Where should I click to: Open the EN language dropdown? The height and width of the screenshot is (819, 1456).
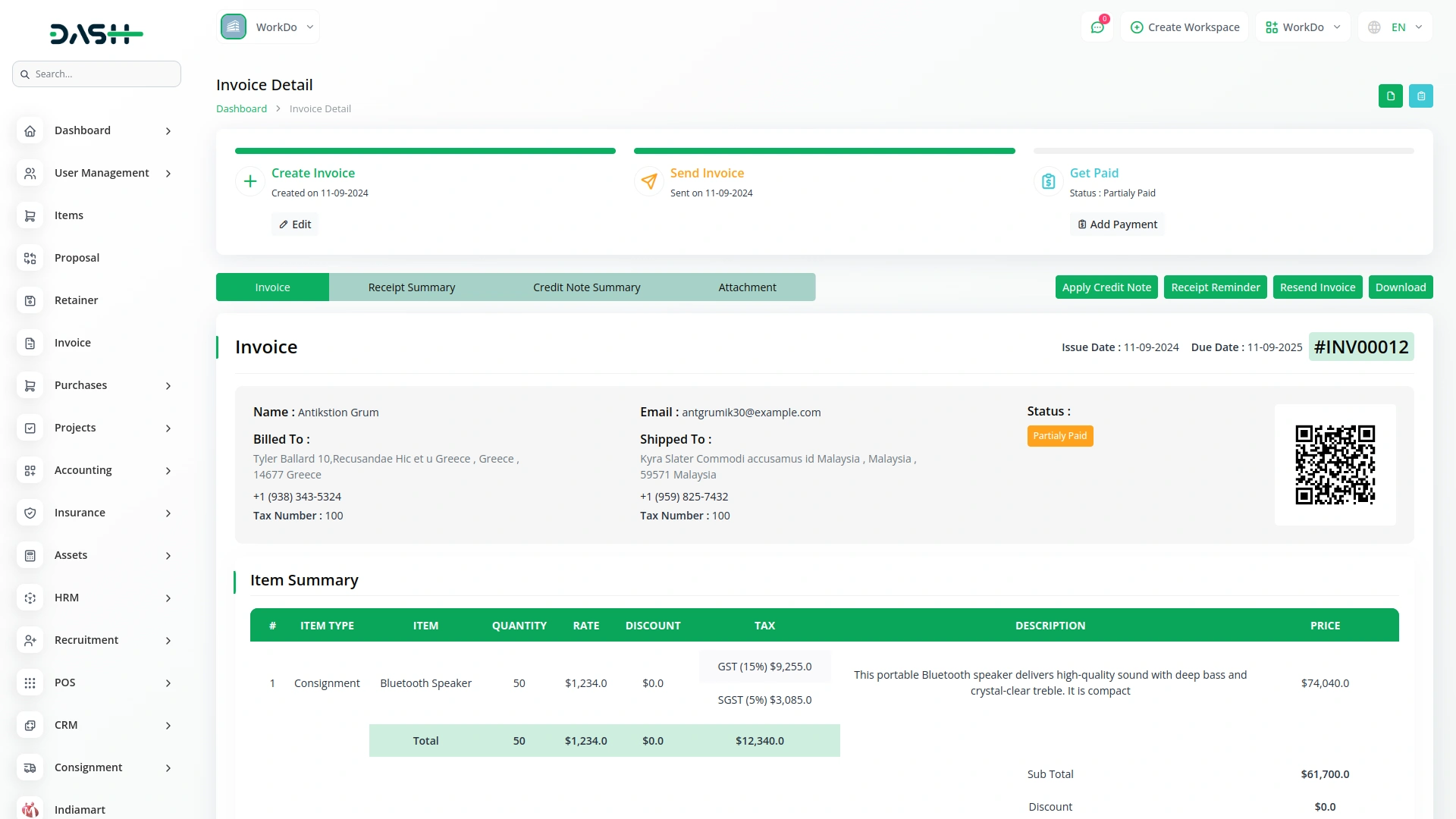tap(1396, 27)
